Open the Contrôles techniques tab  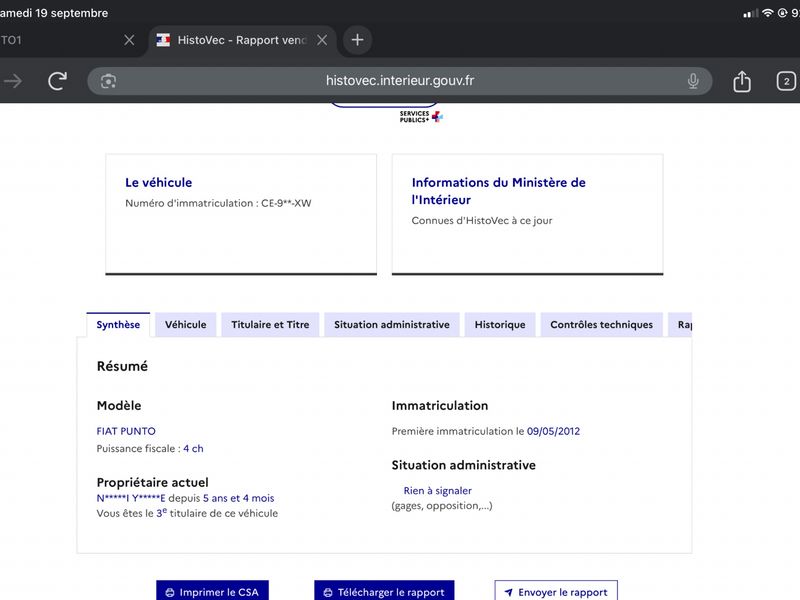coord(602,324)
